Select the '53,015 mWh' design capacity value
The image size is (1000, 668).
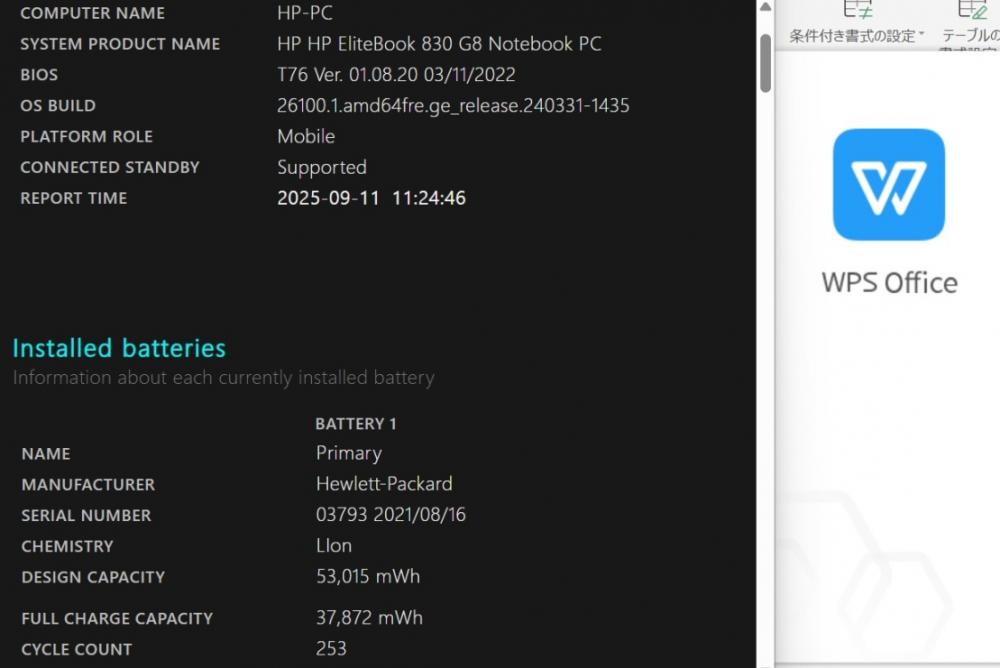368,577
